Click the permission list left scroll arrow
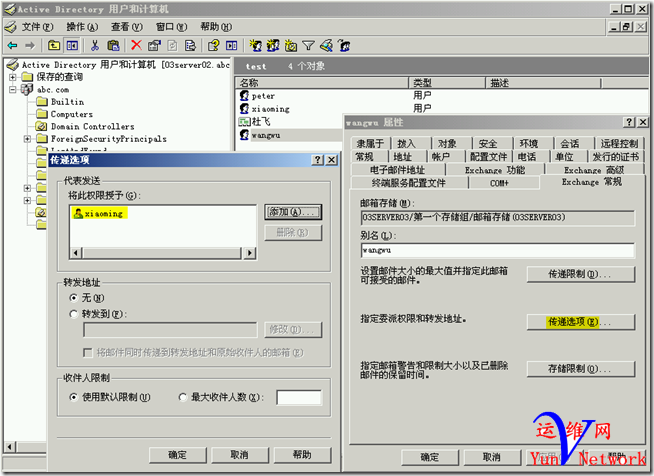This screenshot has height=476, width=654. point(76,253)
